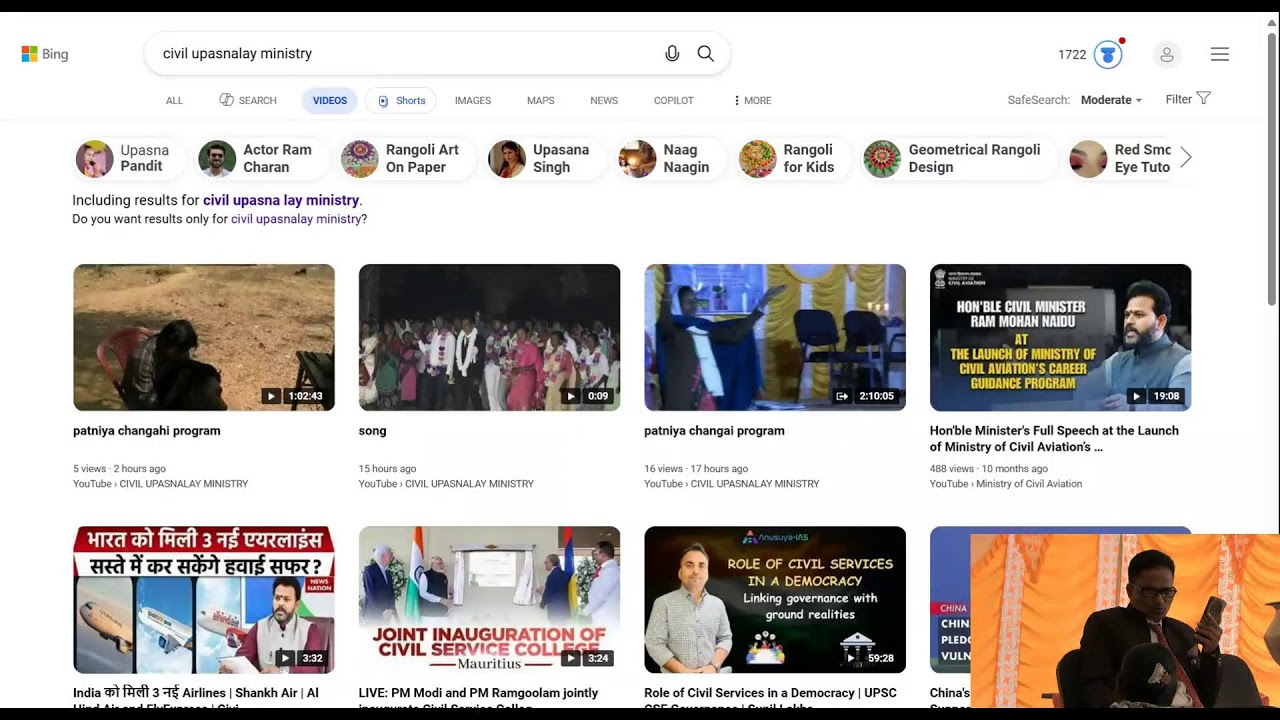Click the '488 views · 10 months ago' text
The height and width of the screenshot is (720, 1280).
pos(989,469)
